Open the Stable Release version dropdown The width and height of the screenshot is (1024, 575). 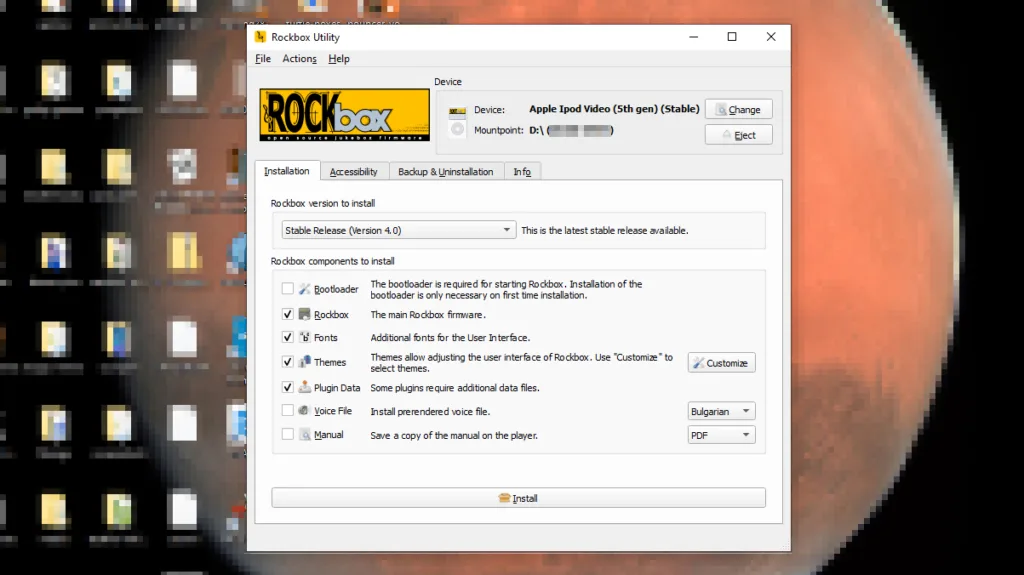point(398,230)
